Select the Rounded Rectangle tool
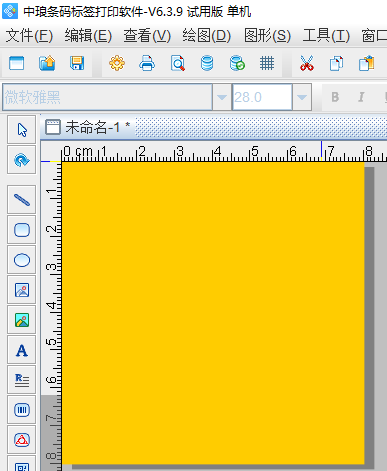 tap(22, 230)
